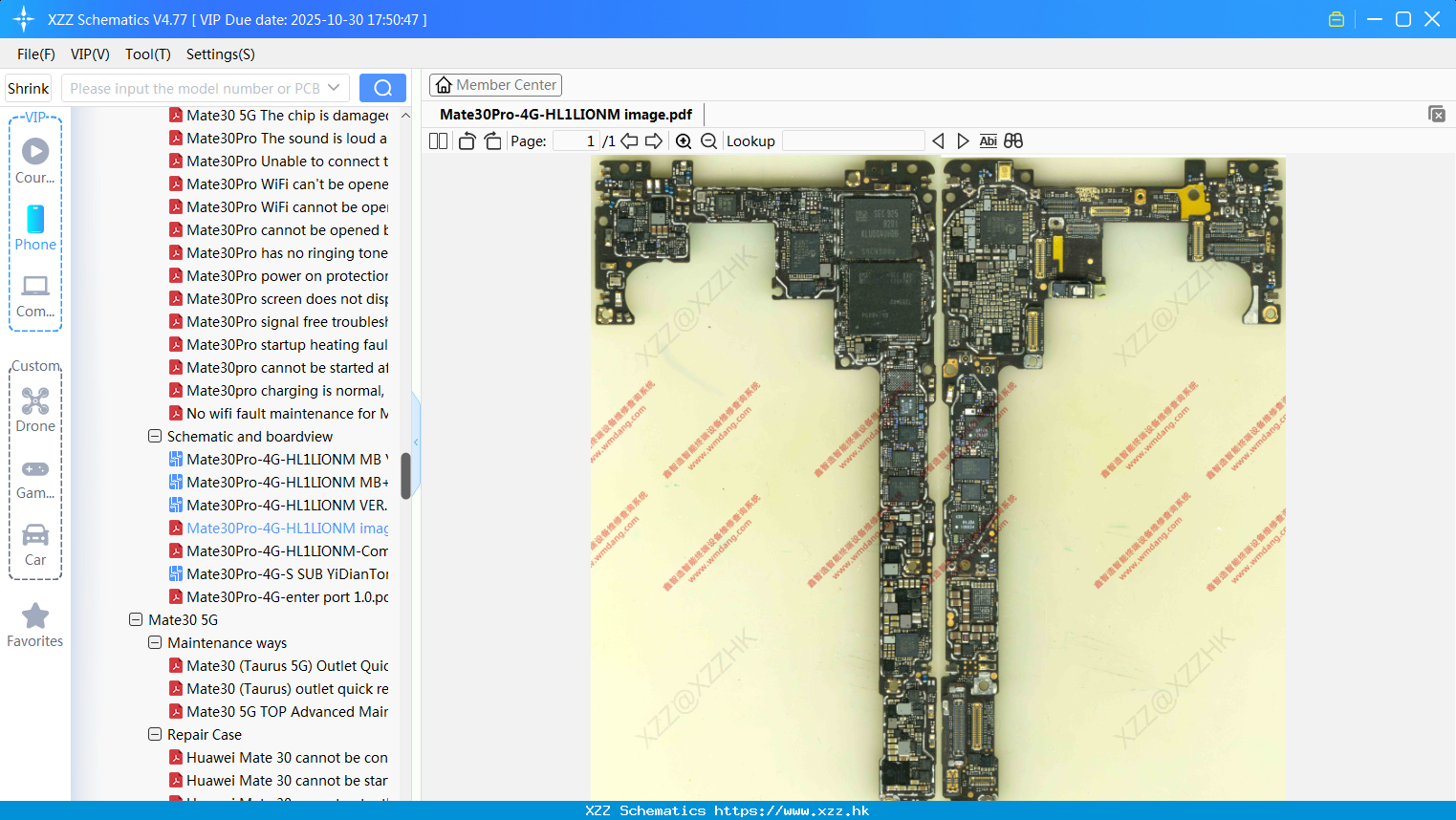Rotate the page clockwise
The height and width of the screenshot is (820, 1456).
tap(492, 140)
